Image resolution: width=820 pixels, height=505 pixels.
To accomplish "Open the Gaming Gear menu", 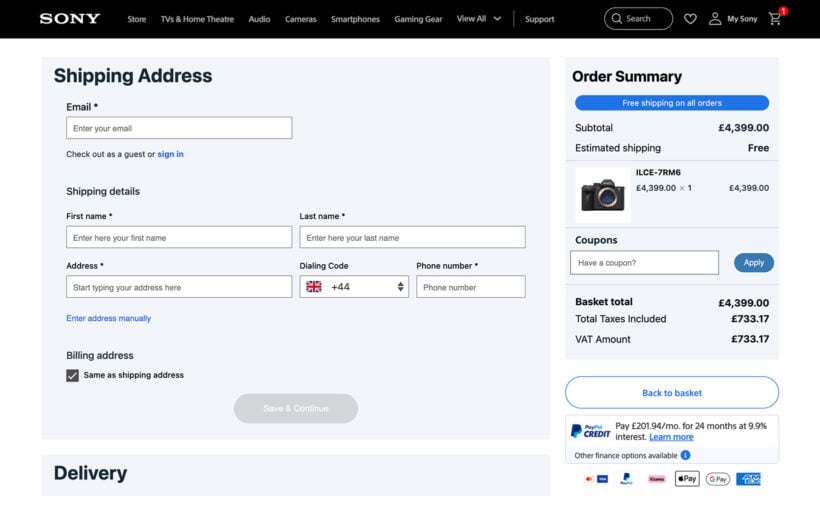I will [x=418, y=19].
